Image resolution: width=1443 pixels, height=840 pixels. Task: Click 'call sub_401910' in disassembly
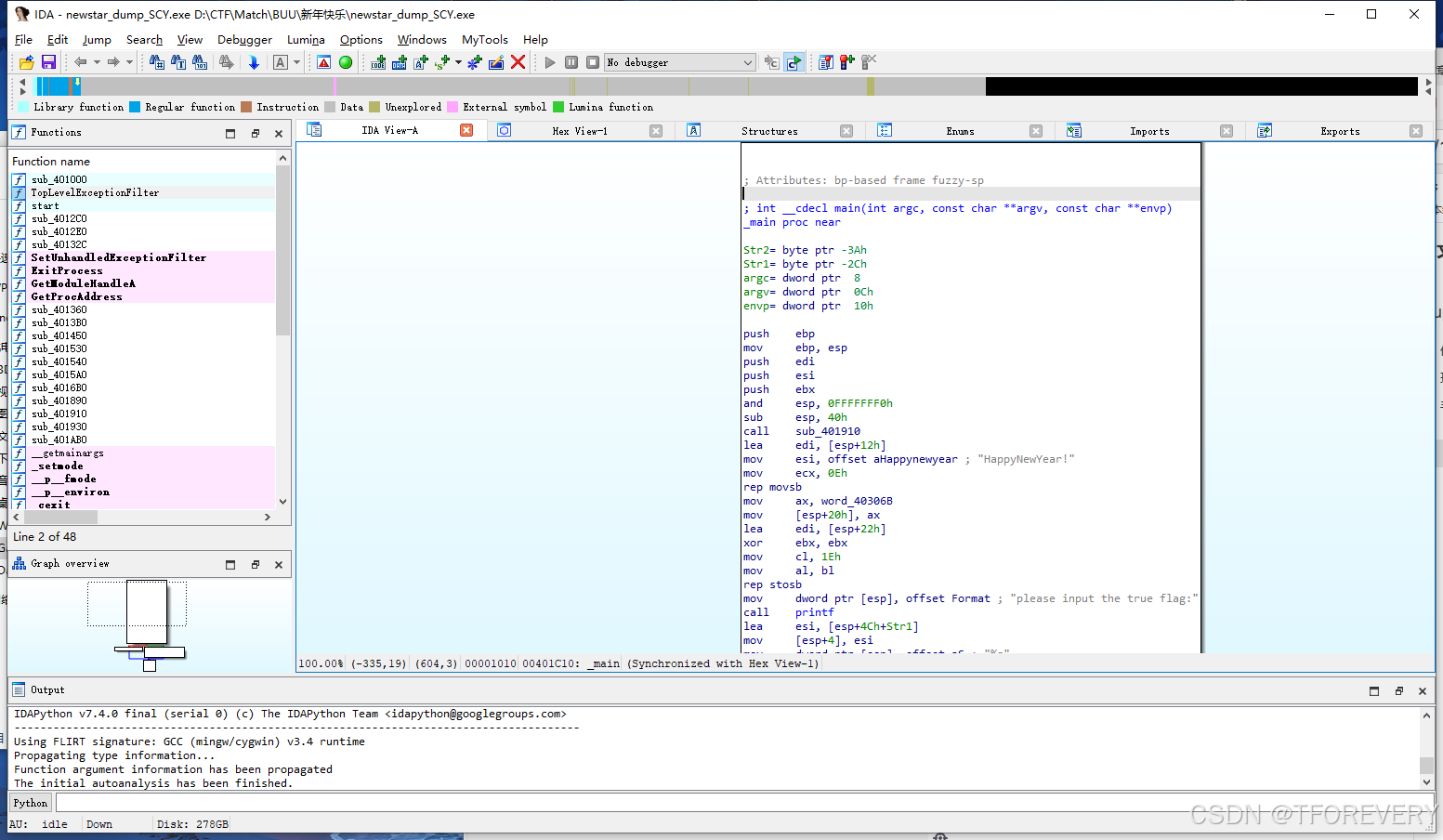click(802, 431)
